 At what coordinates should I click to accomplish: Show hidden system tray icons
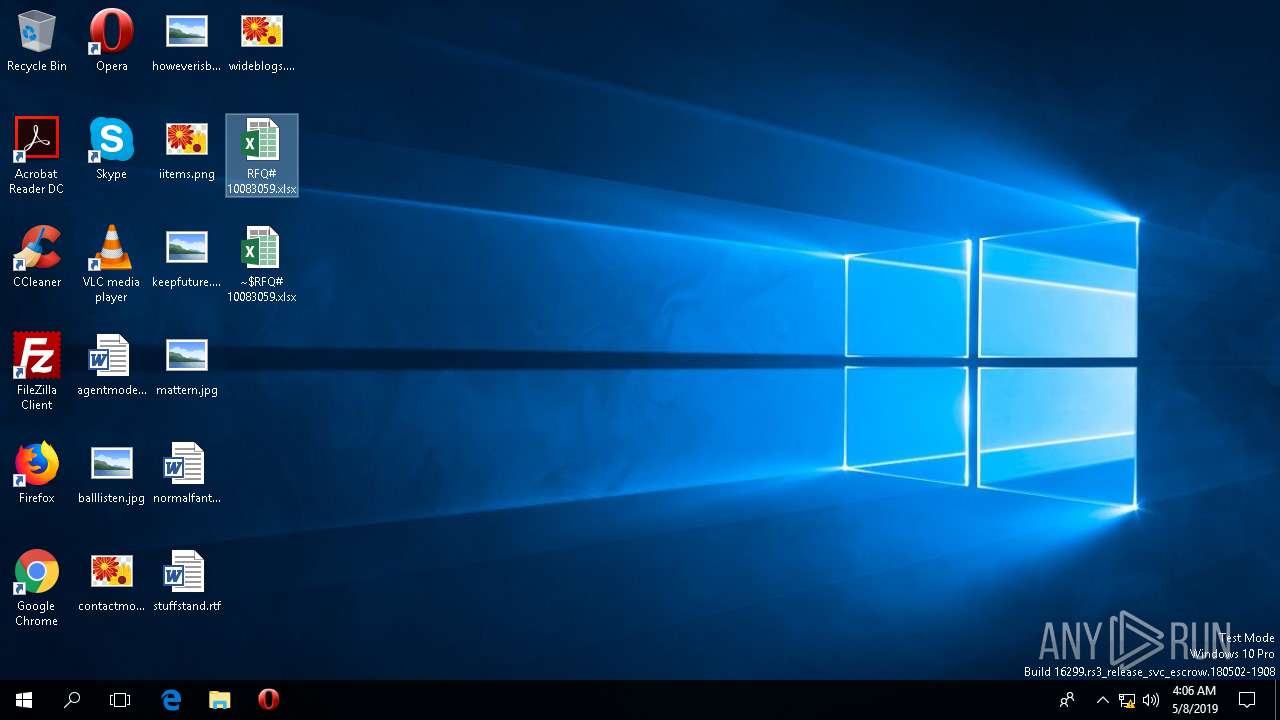pyautogui.click(x=1102, y=700)
